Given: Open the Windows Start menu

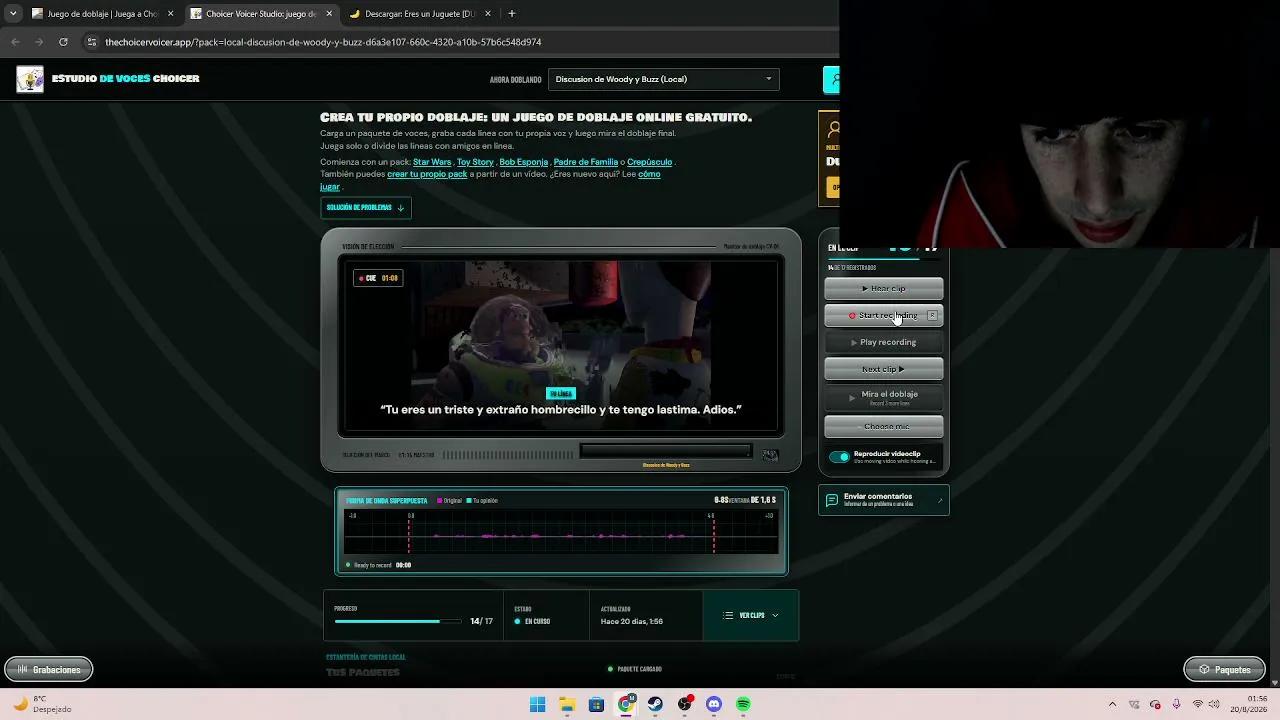Looking at the screenshot, I should click(537, 705).
